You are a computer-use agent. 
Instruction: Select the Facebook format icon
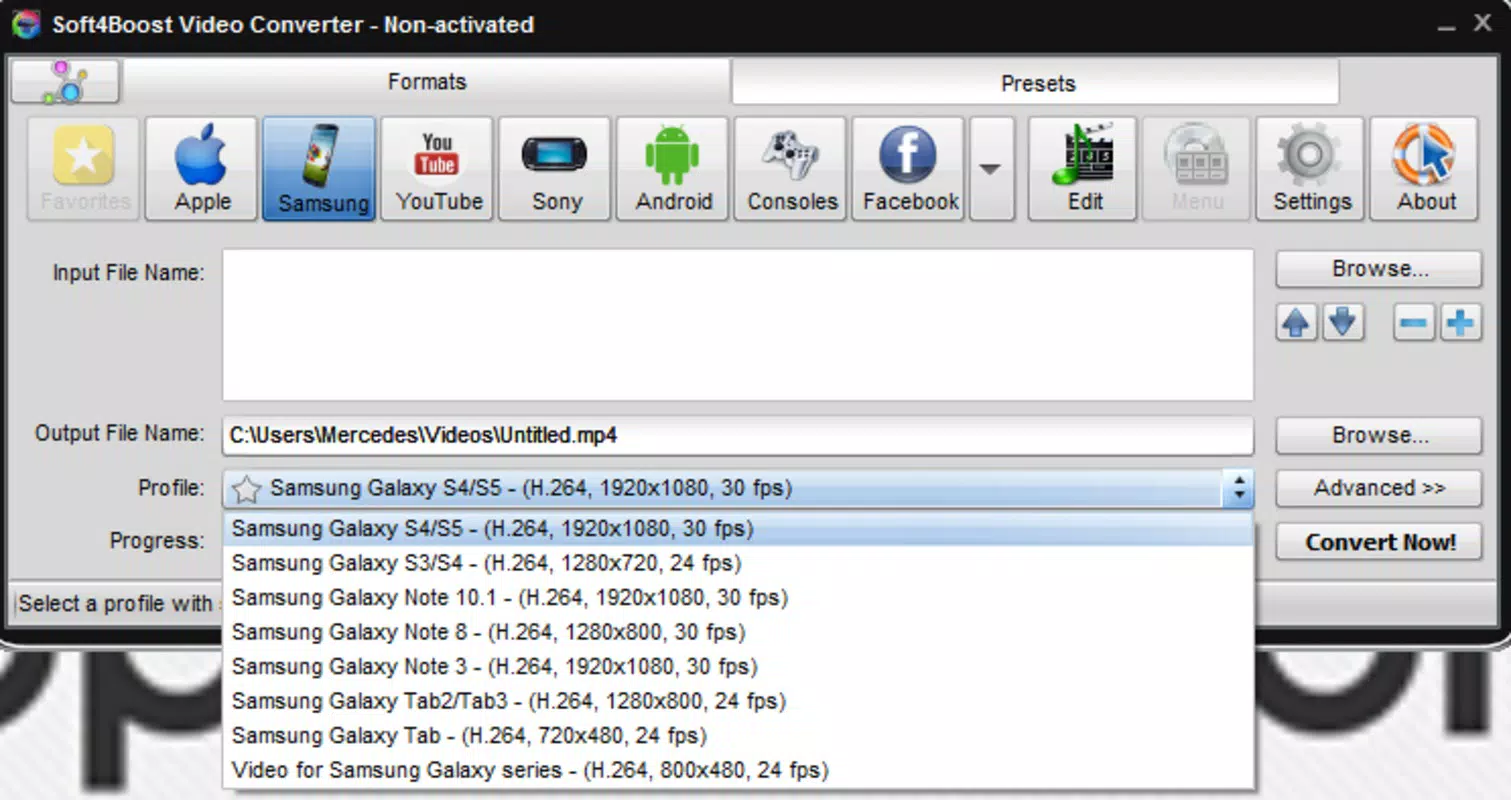point(909,168)
